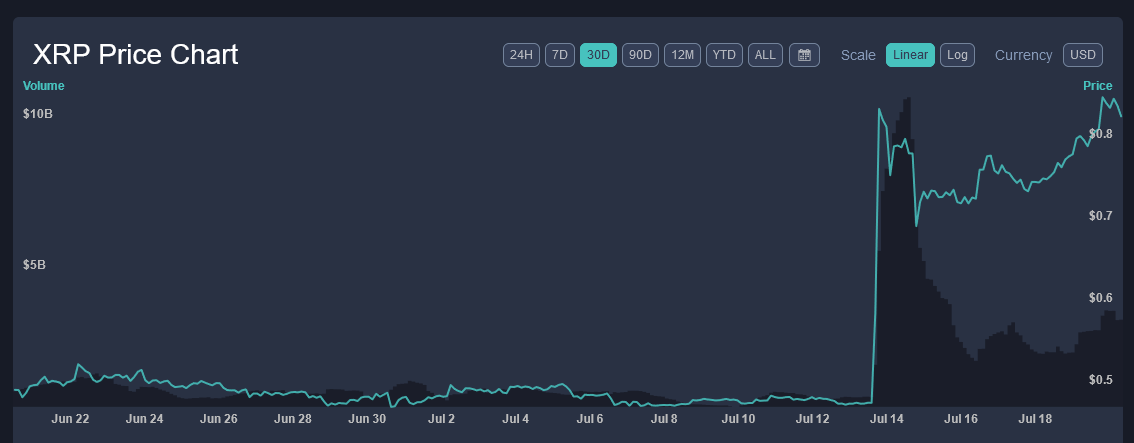Click the $0.6 price axis value
The image size is (1134, 443).
1100,298
